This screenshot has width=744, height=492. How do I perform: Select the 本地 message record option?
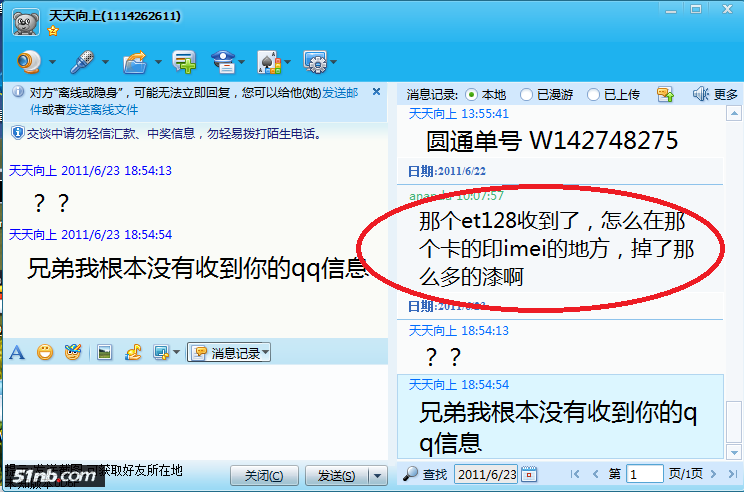click(485, 95)
